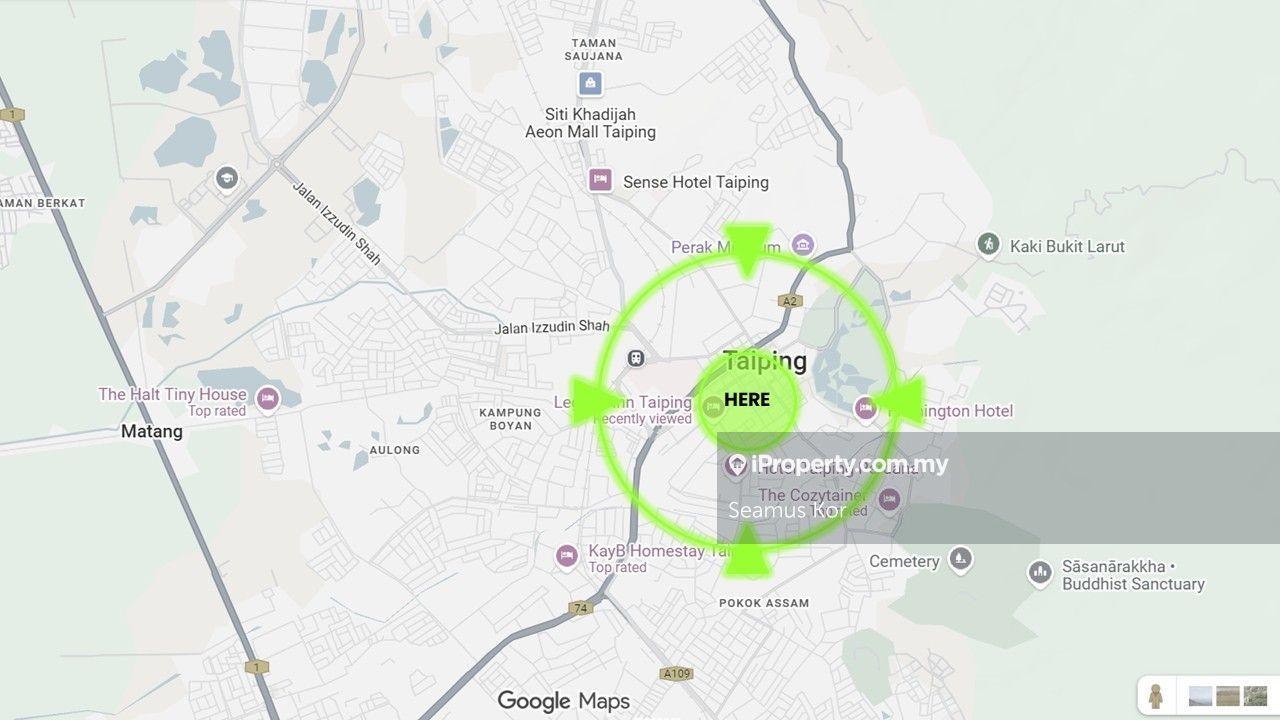1280x720 pixels.
Task: Select the Flemington Hotel lodging pin
Action: 866,408
